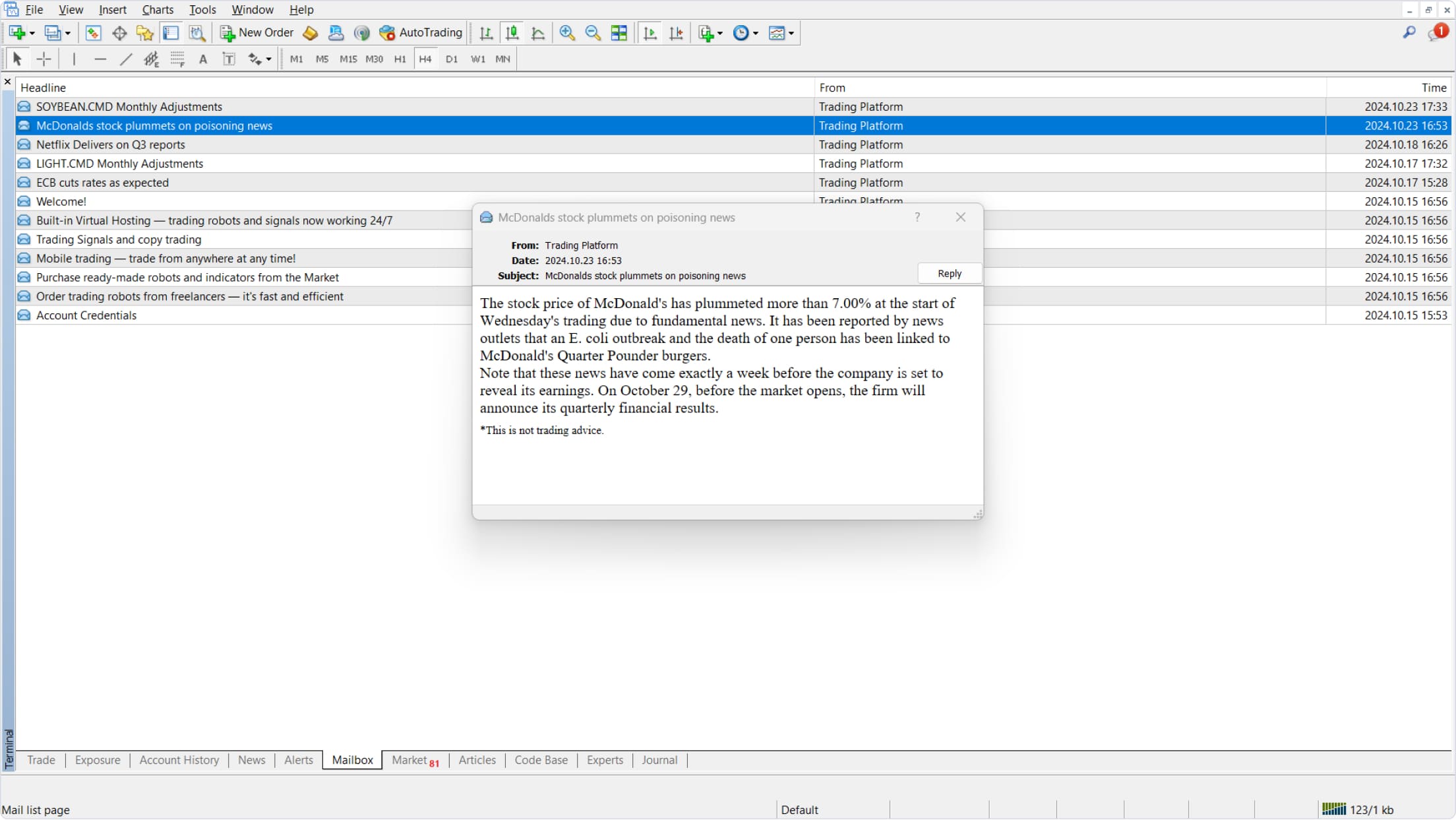The height and width of the screenshot is (820, 1456).
Task: Open the Charts menu
Action: (x=158, y=10)
